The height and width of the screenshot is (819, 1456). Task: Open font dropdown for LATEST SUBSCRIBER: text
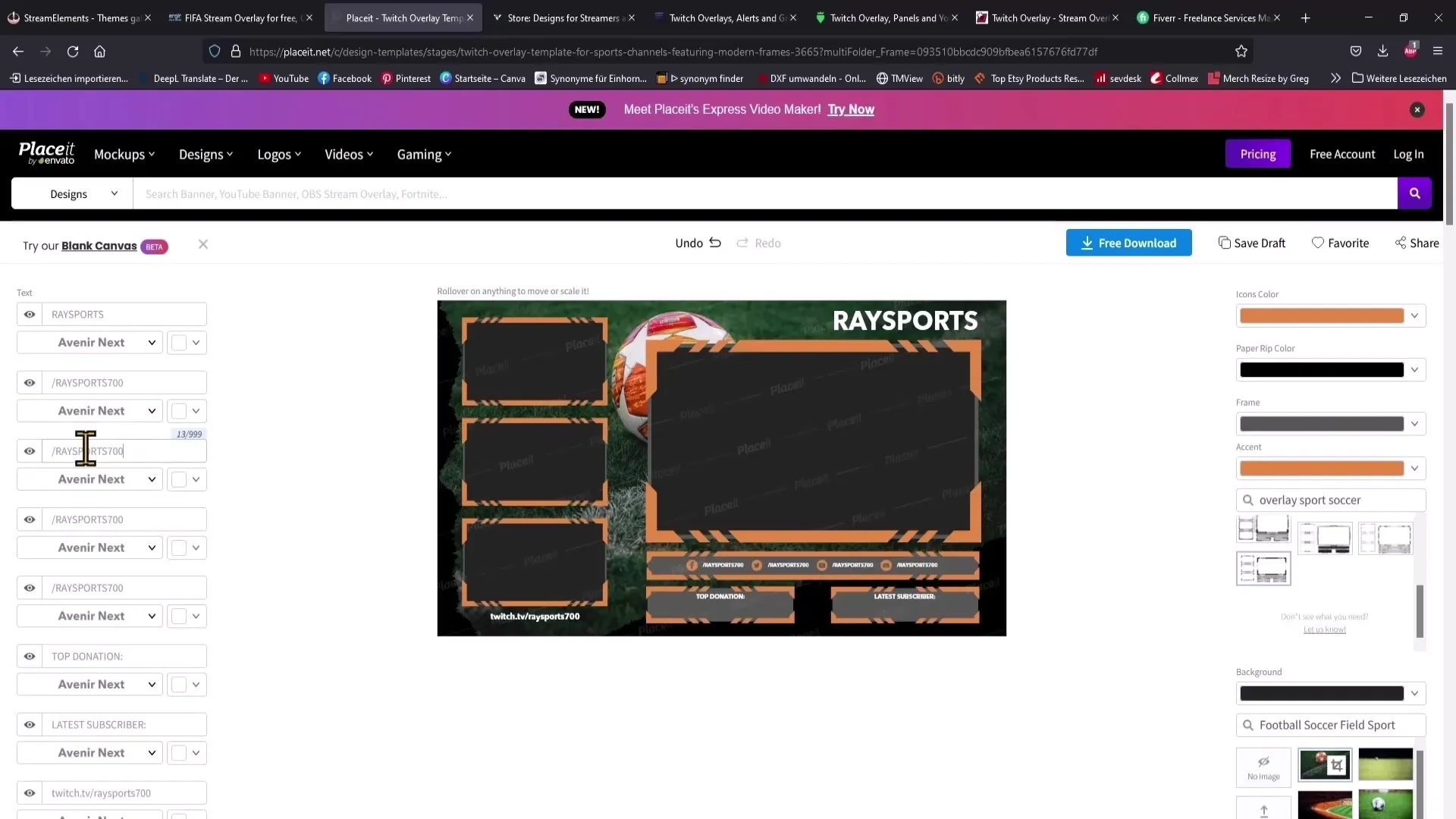[89, 752]
